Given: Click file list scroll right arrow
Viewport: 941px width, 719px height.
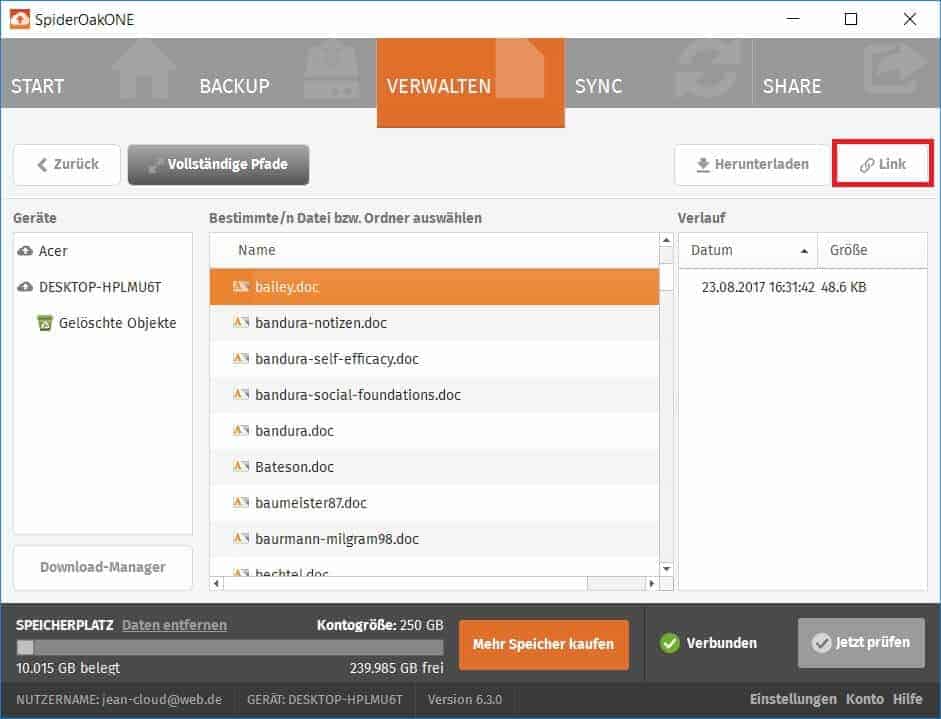Looking at the screenshot, I should coord(652,583).
